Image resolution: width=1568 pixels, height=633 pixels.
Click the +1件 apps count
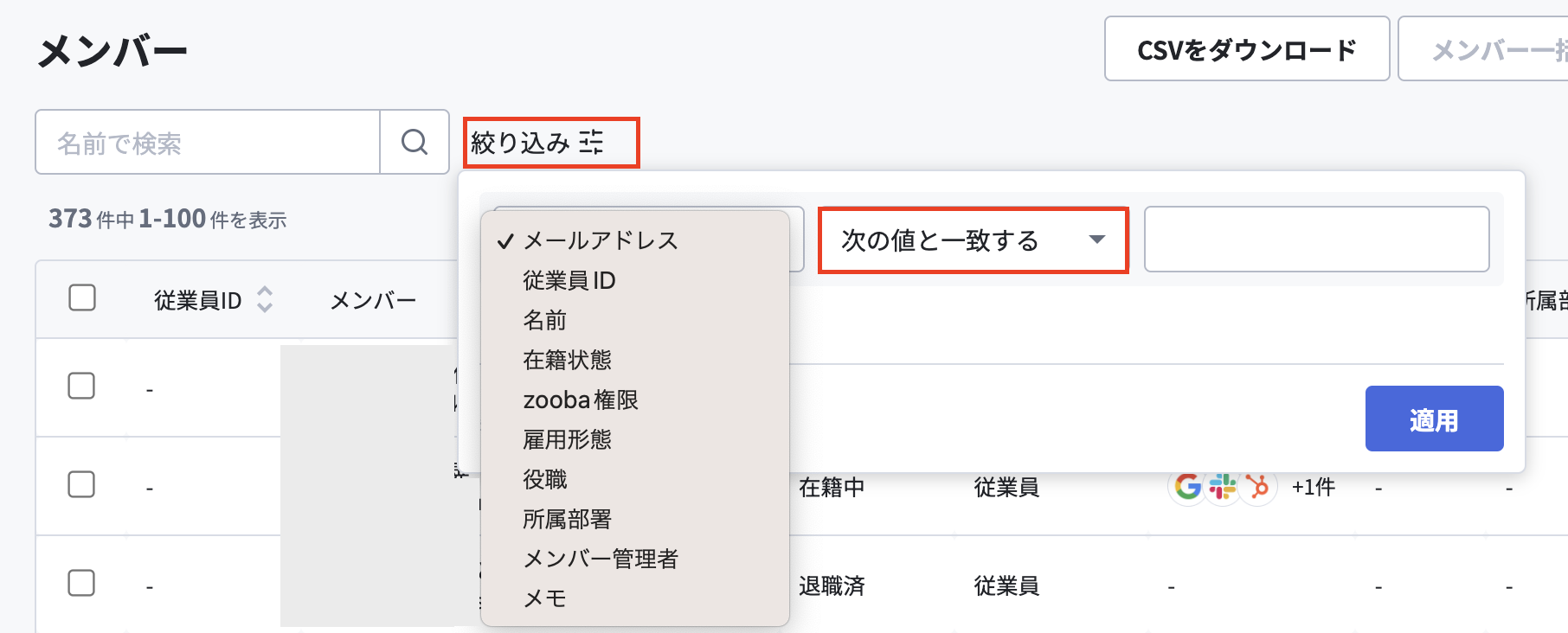click(x=1314, y=487)
